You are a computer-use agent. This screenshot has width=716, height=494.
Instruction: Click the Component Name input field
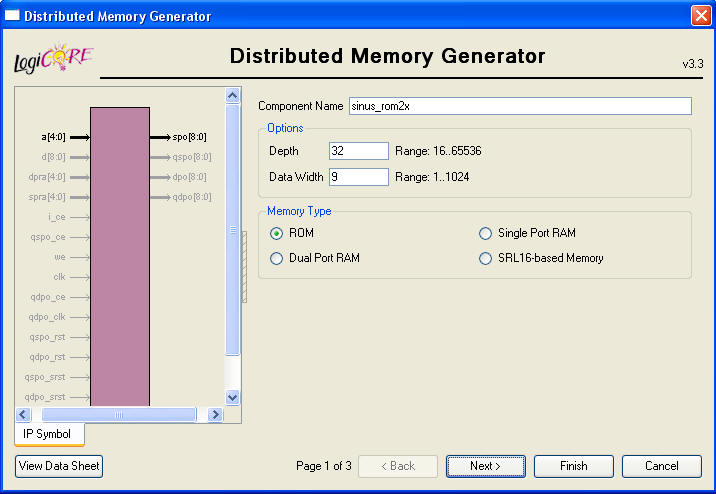pos(520,106)
